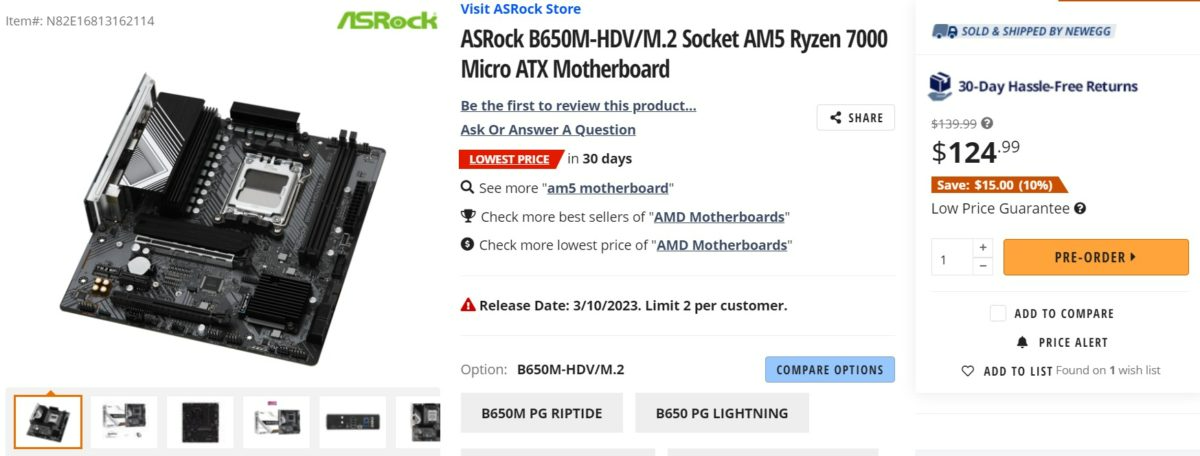1200x456 pixels.
Task: Select the second product thumbnail image
Action: click(x=124, y=422)
